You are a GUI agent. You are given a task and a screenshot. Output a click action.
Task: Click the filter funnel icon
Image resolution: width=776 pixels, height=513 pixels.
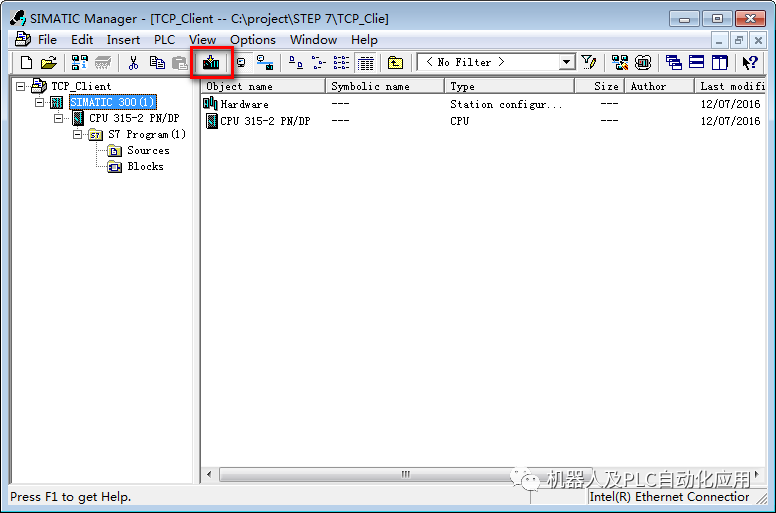[588, 62]
